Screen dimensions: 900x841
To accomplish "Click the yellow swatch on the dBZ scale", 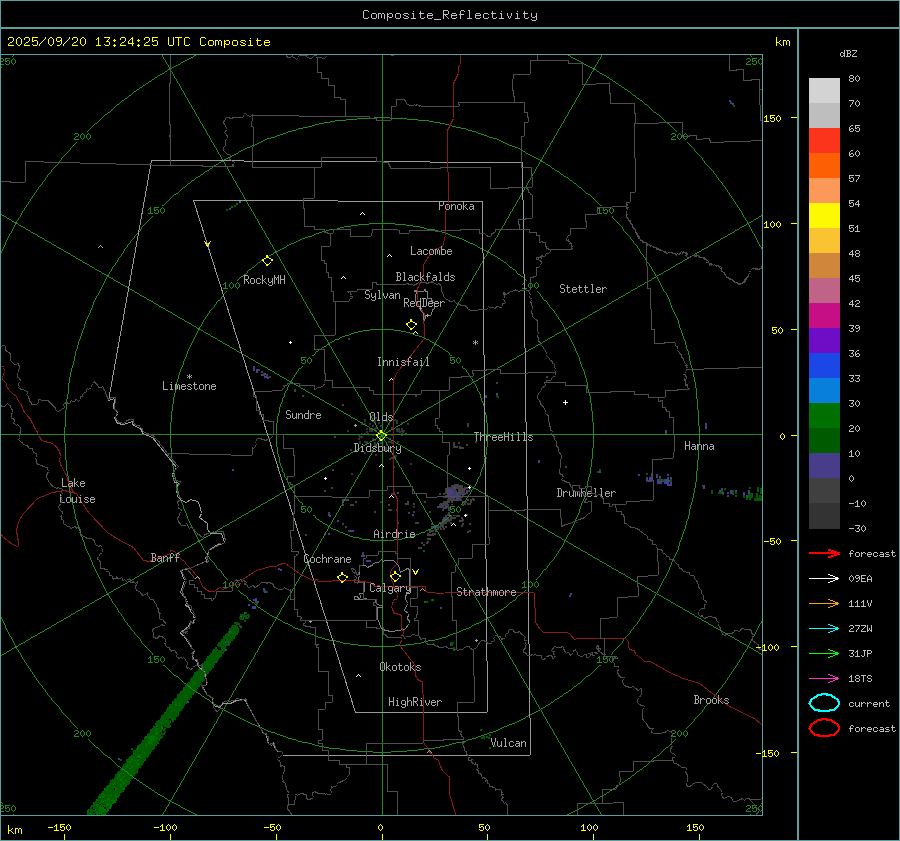I will coord(824,215).
